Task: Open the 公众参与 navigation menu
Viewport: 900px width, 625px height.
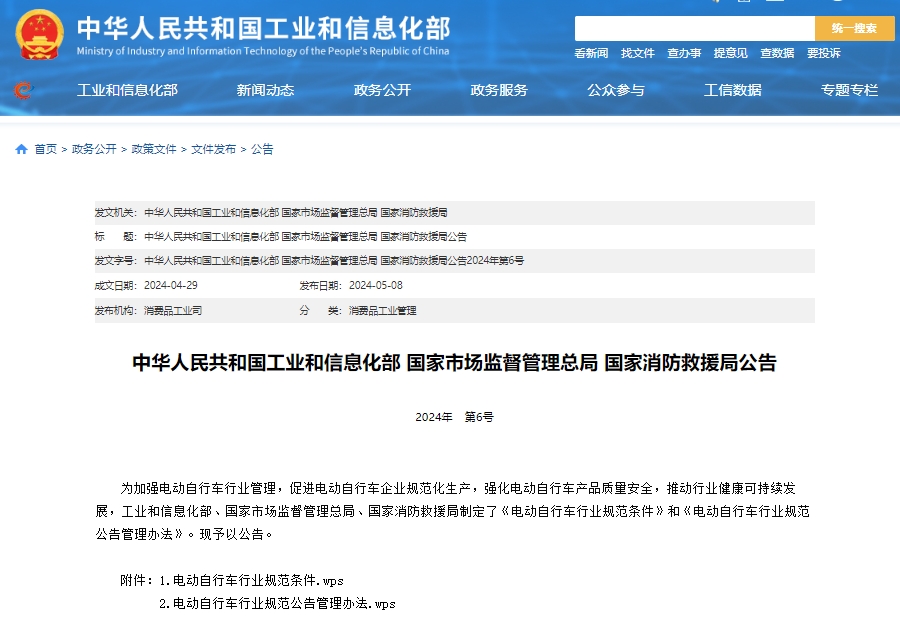Action: (618, 90)
